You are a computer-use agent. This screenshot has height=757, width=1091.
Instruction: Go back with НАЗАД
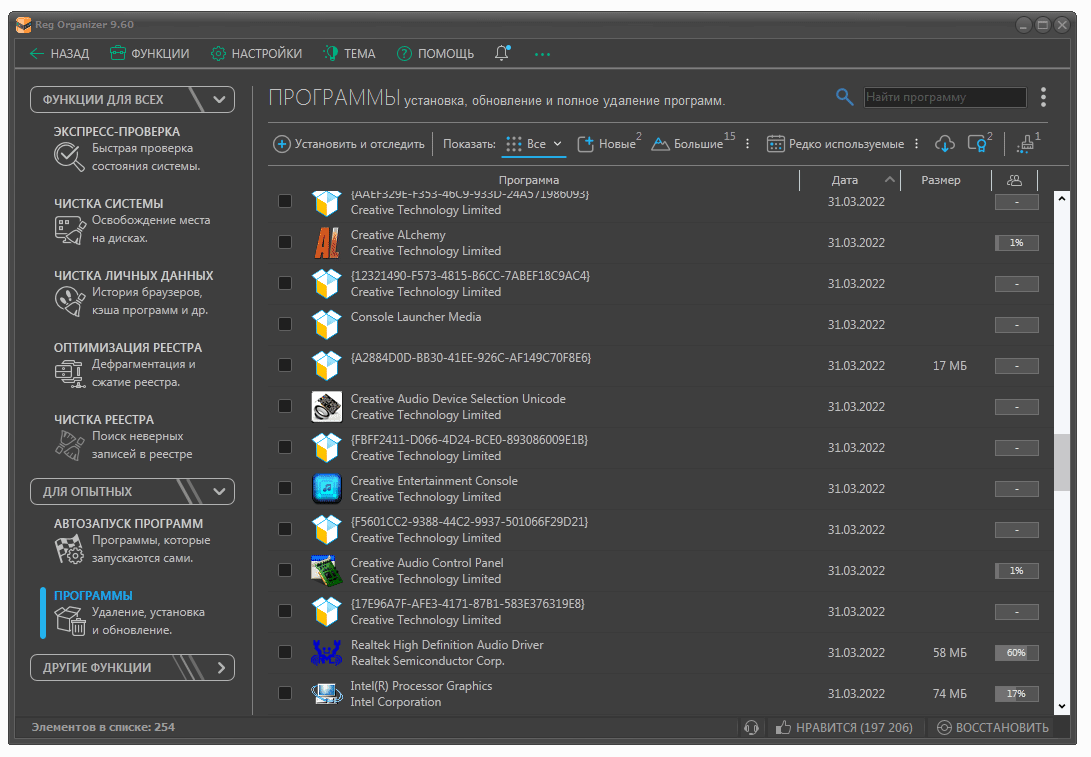click(59, 54)
